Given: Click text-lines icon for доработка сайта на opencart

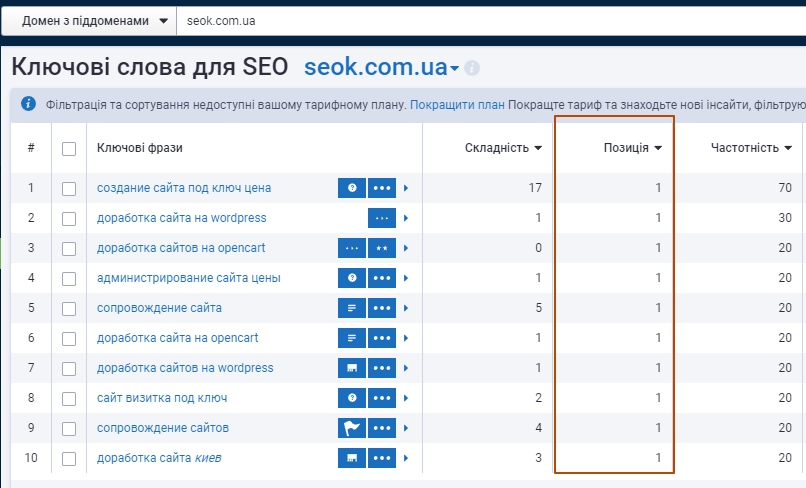Looking at the screenshot, I should [x=352, y=338].
